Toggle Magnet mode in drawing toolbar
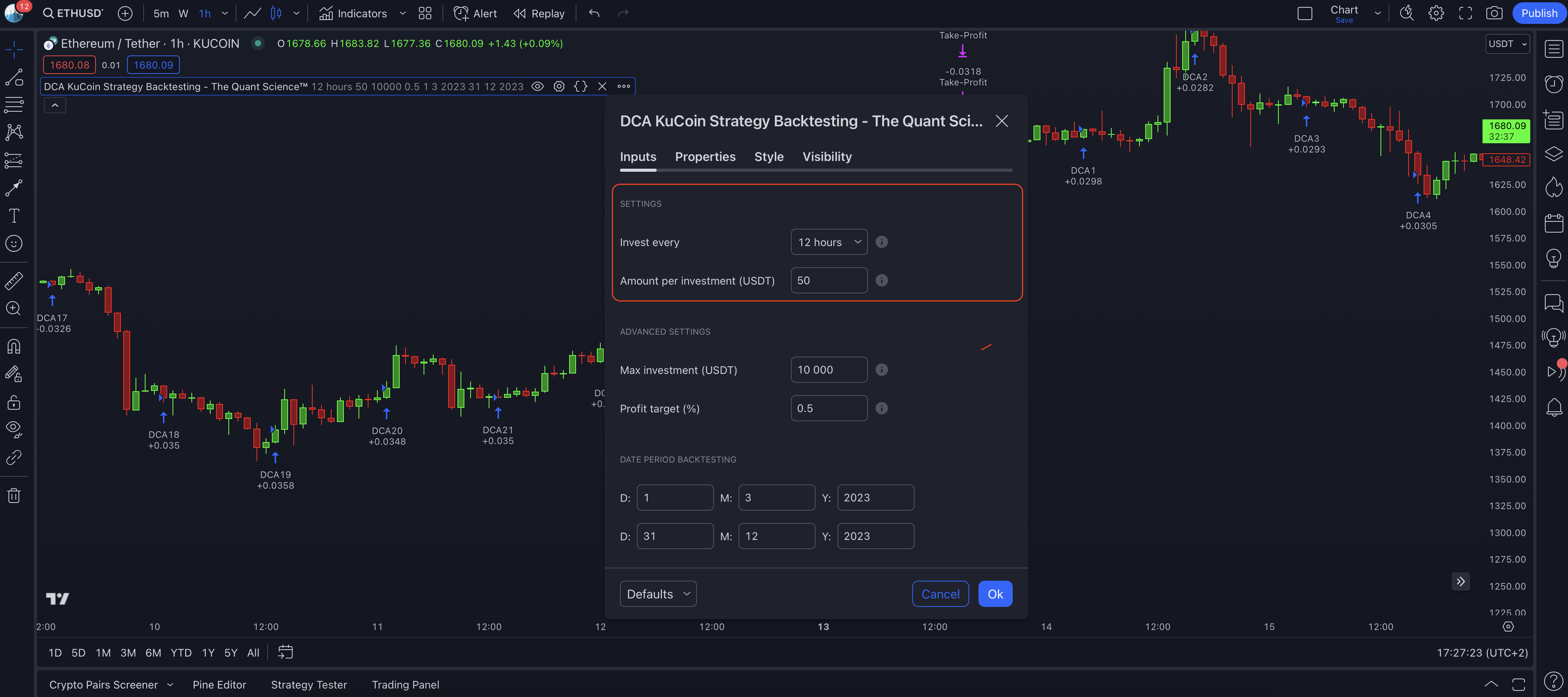The width and height of the screenshot is (1568, 697). click(14, 346)
